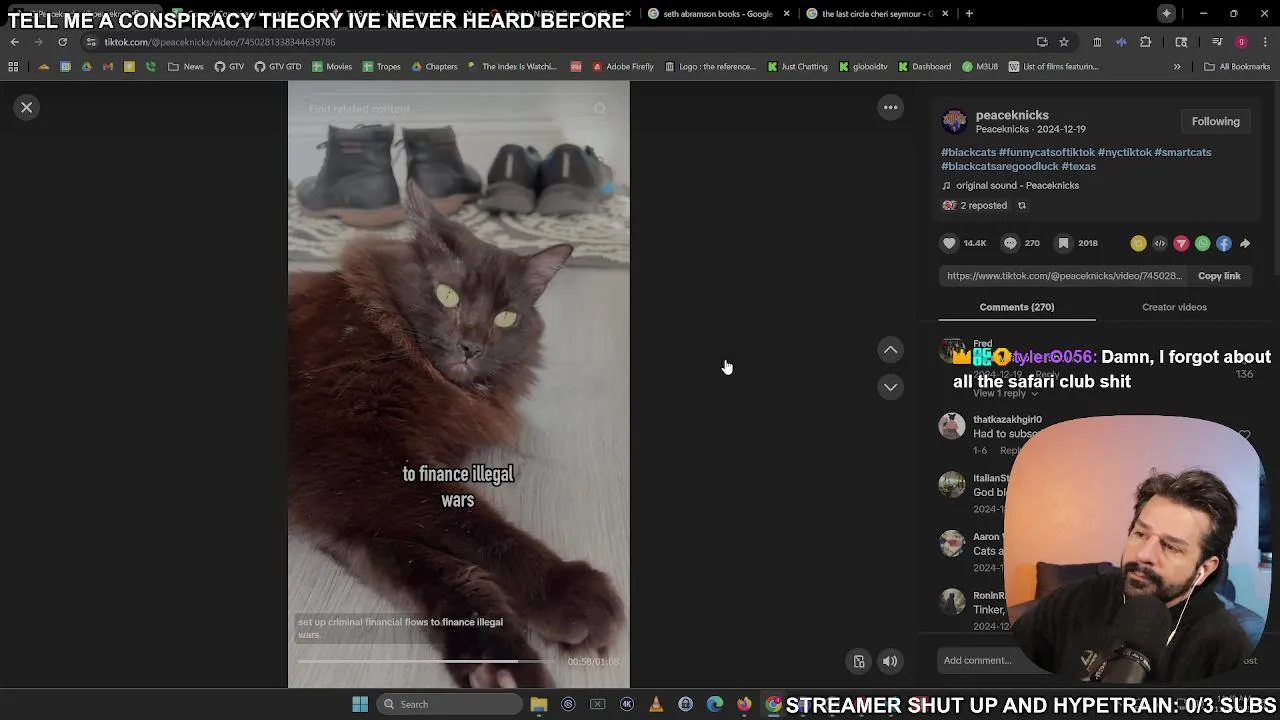1280x720 pixels.
Task: Open the GTV GTD bookmark
Action: pyautogui.click(x=278, y=67)
